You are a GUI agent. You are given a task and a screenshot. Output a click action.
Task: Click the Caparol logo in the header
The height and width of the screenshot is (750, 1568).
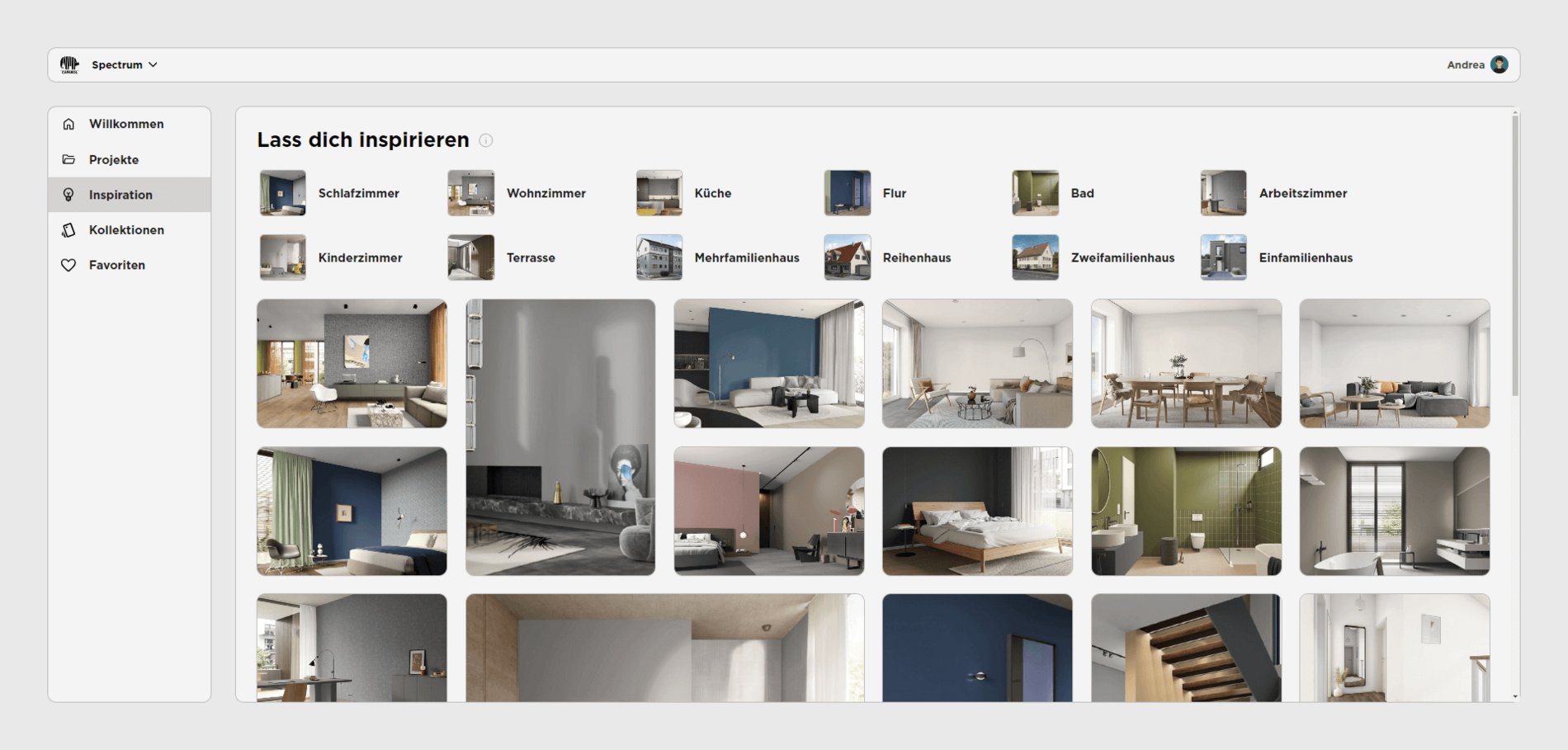pyautogui.click(x=70, y=64)
